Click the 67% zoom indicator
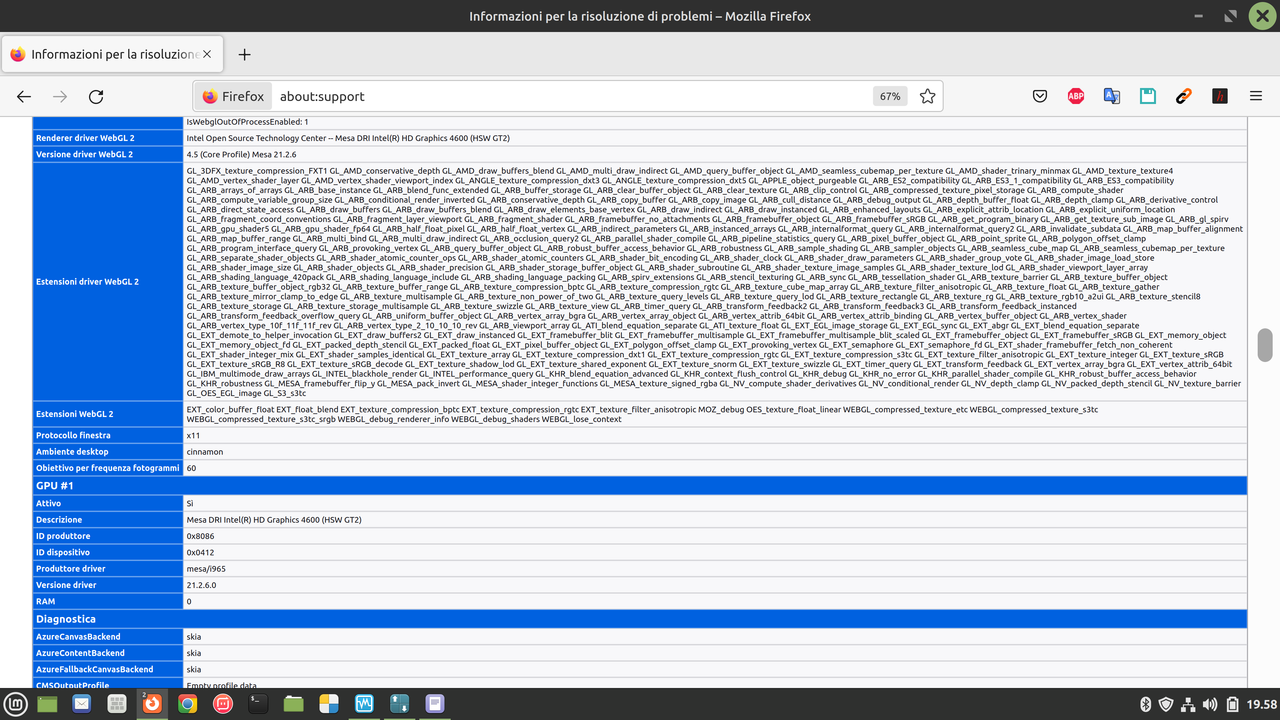 890,96
